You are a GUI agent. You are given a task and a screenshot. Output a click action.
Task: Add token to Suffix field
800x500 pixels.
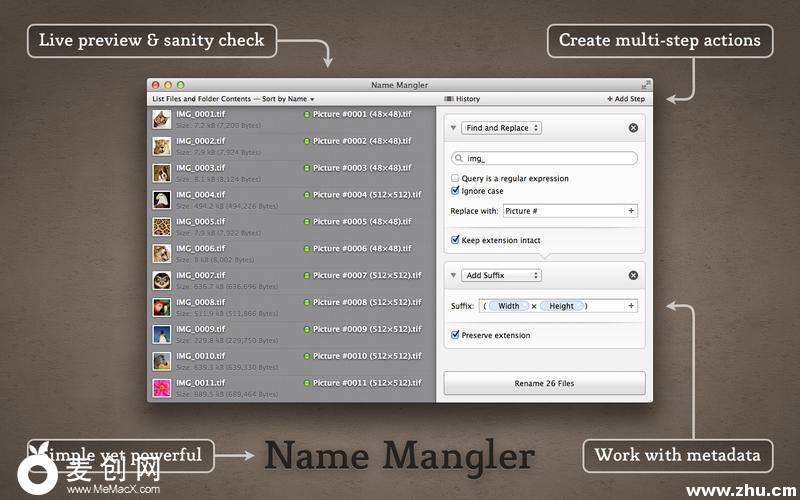[631, 306]
